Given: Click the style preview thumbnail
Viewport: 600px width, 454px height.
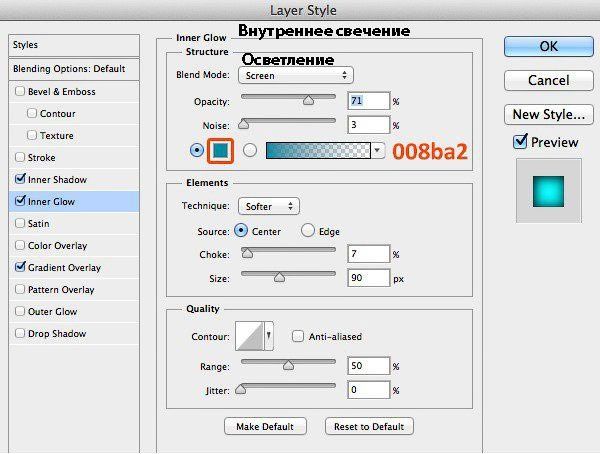Looking at the screenshot, I should pyautogui.click(x=548, y=191).
